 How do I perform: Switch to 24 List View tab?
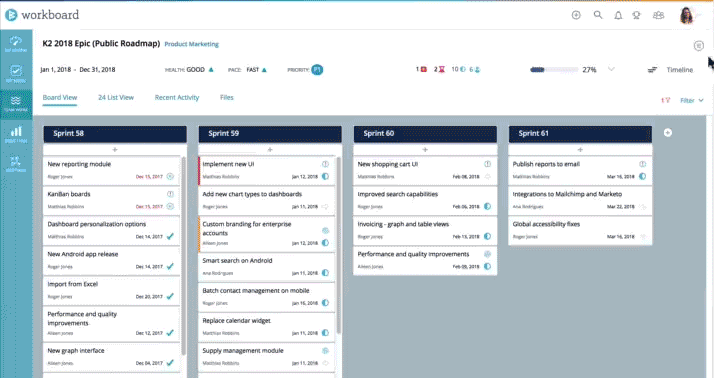[116, 97]
